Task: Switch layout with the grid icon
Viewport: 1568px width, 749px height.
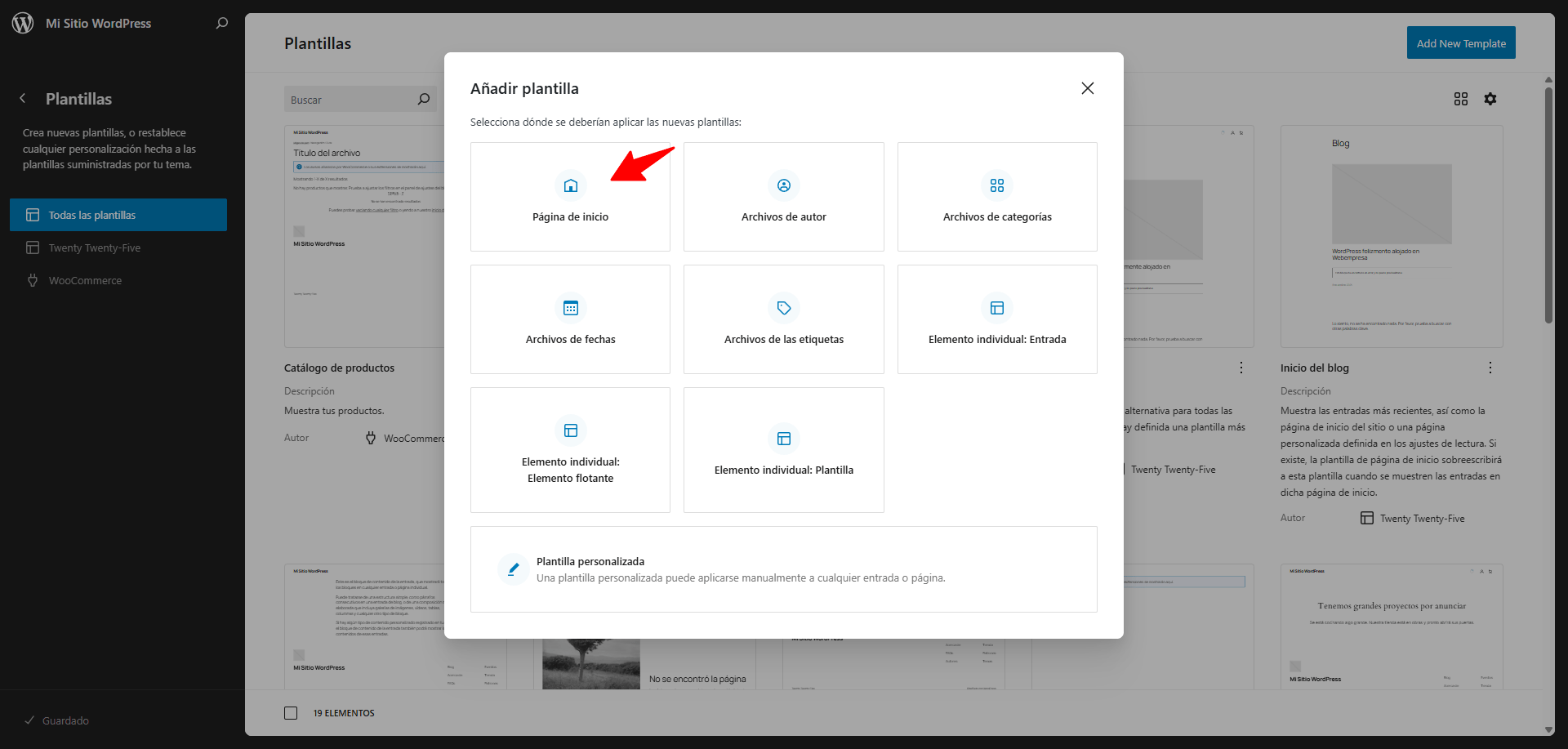Action: pos(1460,99)
